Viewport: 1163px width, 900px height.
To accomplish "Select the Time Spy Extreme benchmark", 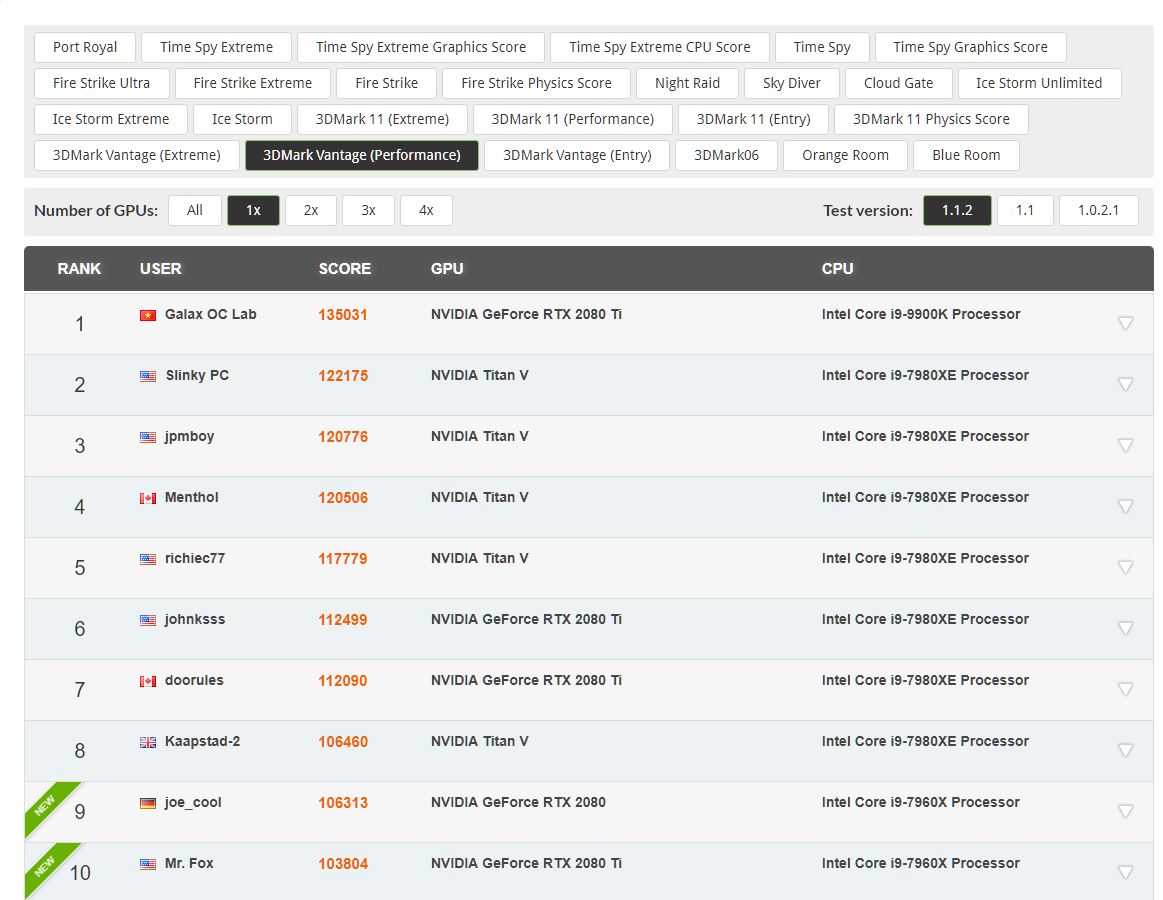I will pos(217,47).
